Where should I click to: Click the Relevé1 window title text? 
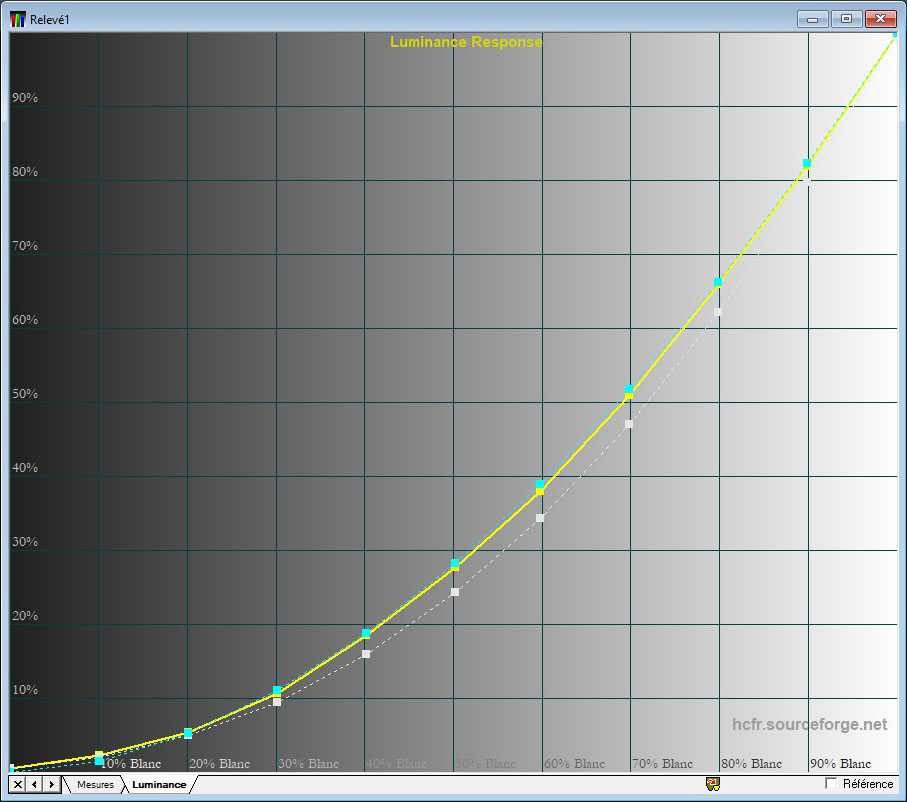tap(50, 19)
